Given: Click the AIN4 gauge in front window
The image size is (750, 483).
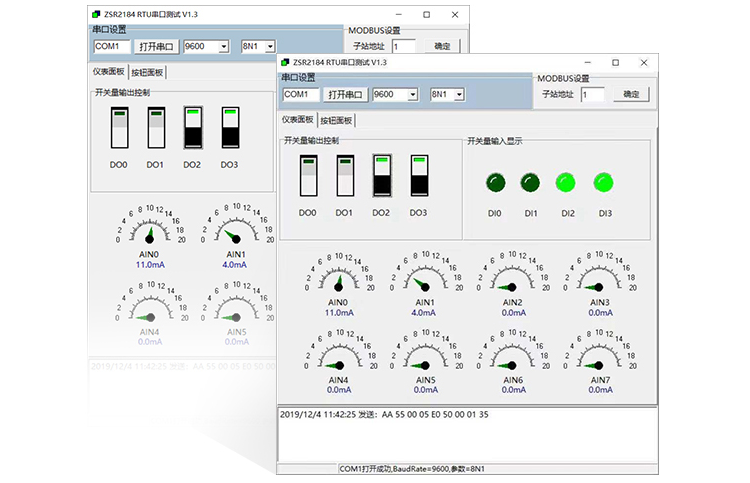Looking at the screenshot, I should pos(339,351).
